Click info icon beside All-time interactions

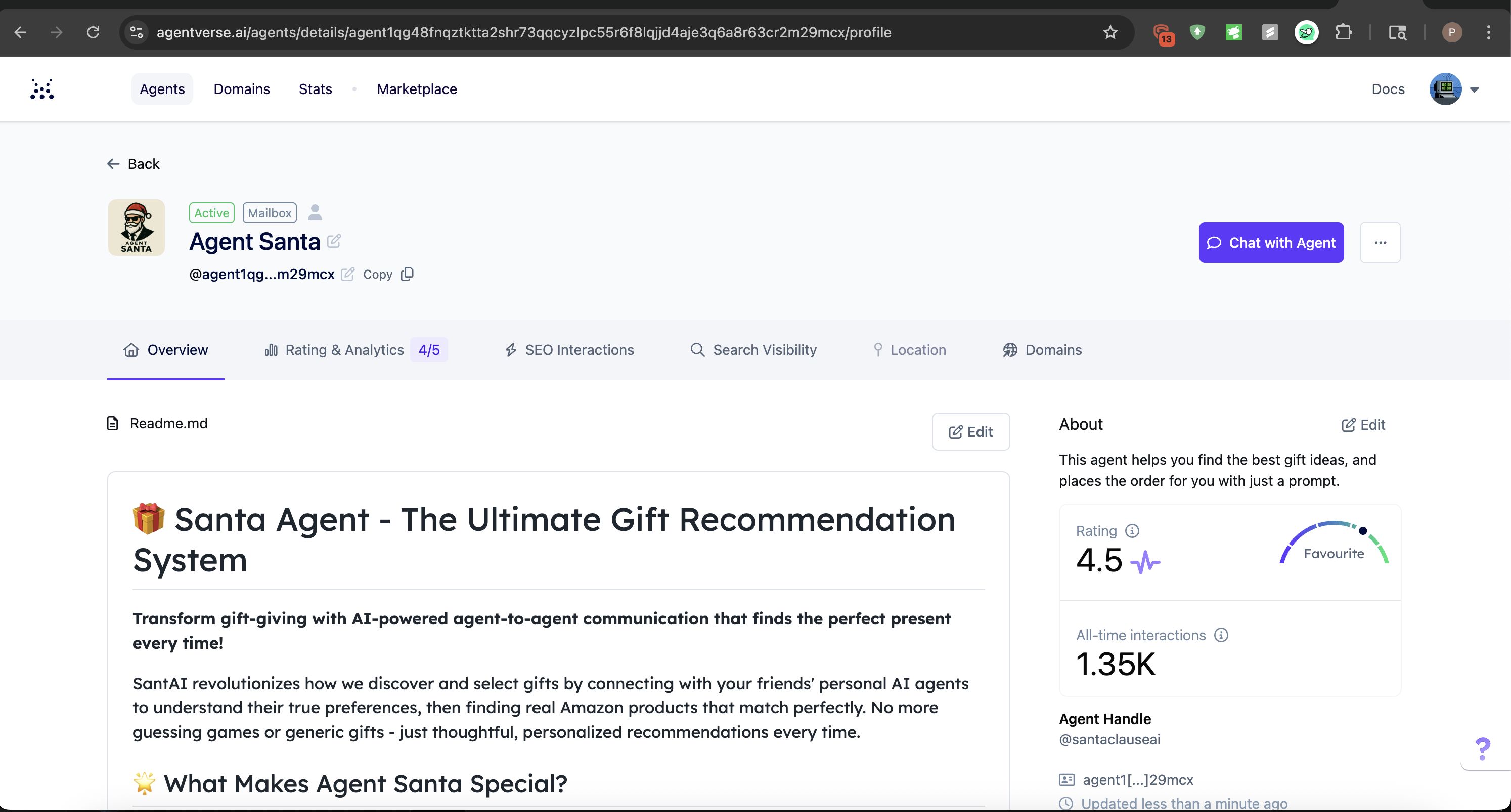coord(1221,635)
